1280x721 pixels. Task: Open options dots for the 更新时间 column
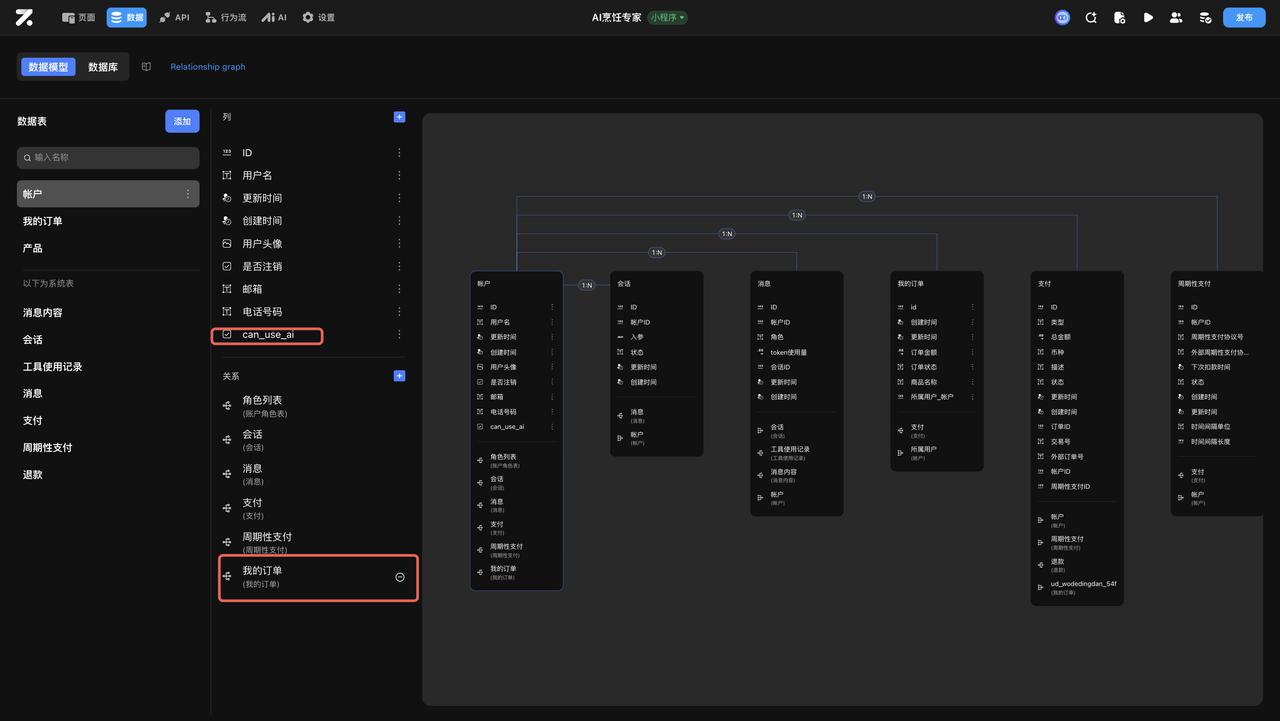pyautogui.click(x=399, y=198)
